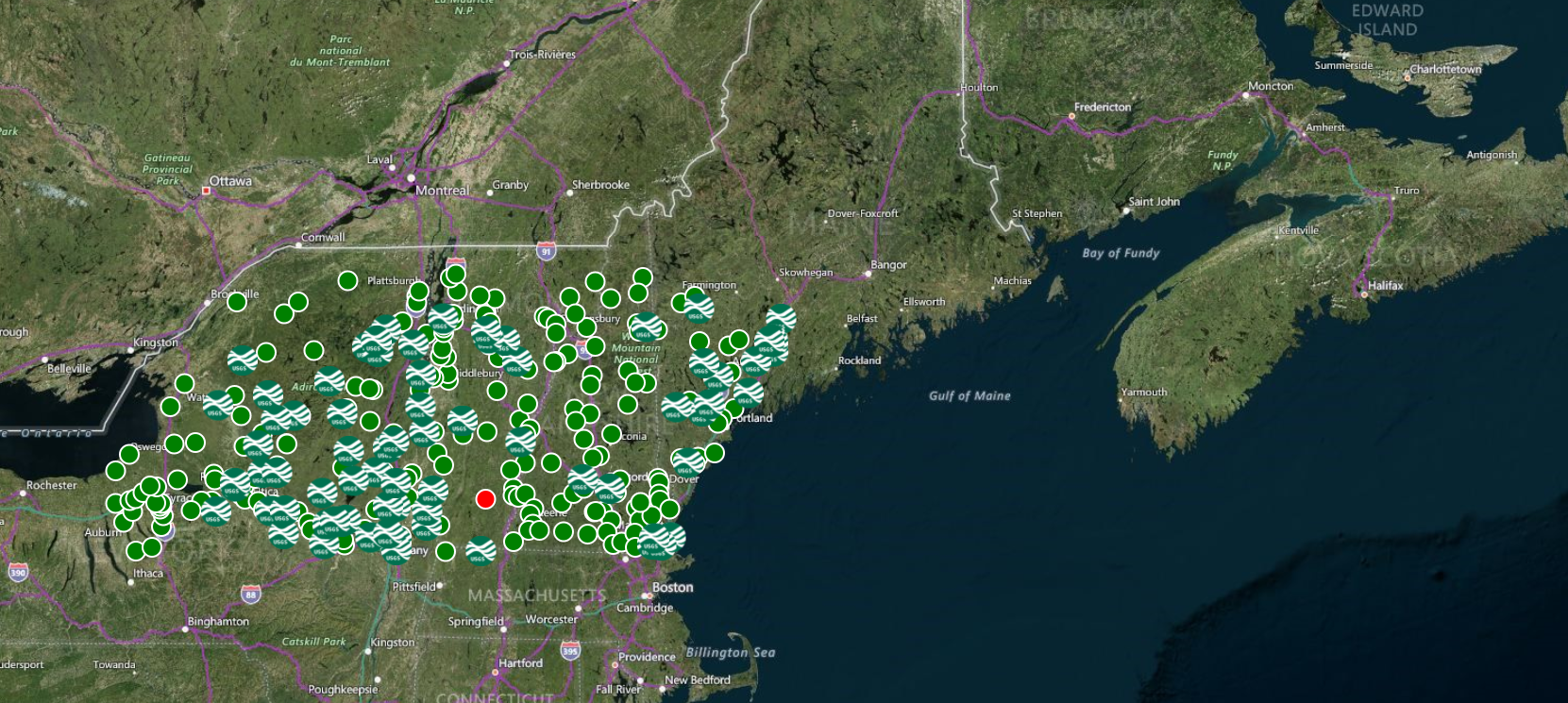
Task: Click the Worcester city label
Action: pos(551,619)
